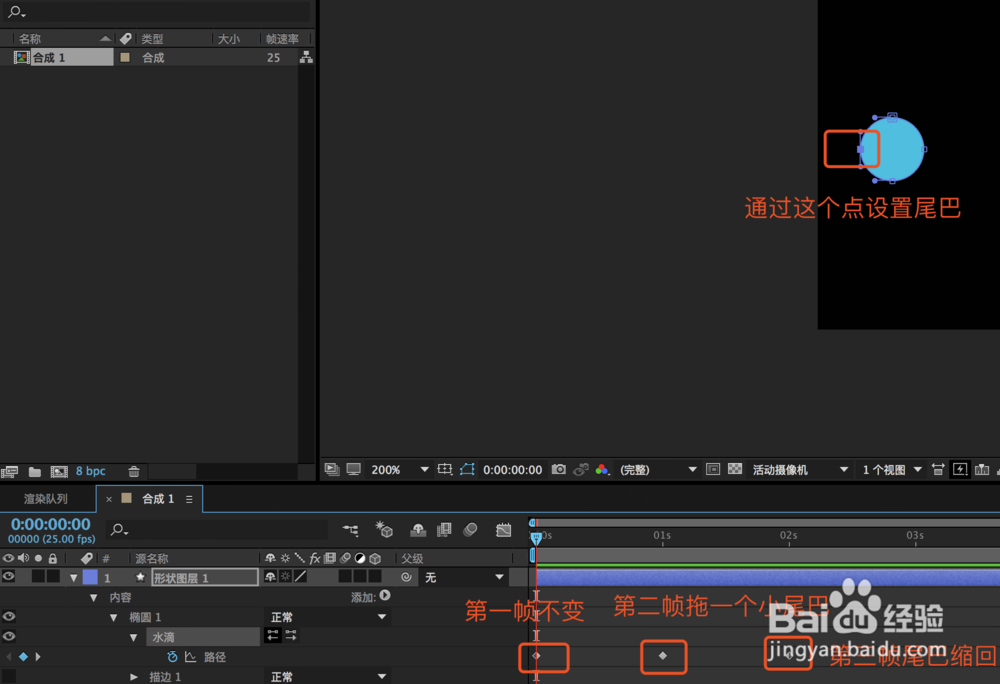1000x684 pixels.
Task: Click the timeline layer search field
Action: point(217,530)
